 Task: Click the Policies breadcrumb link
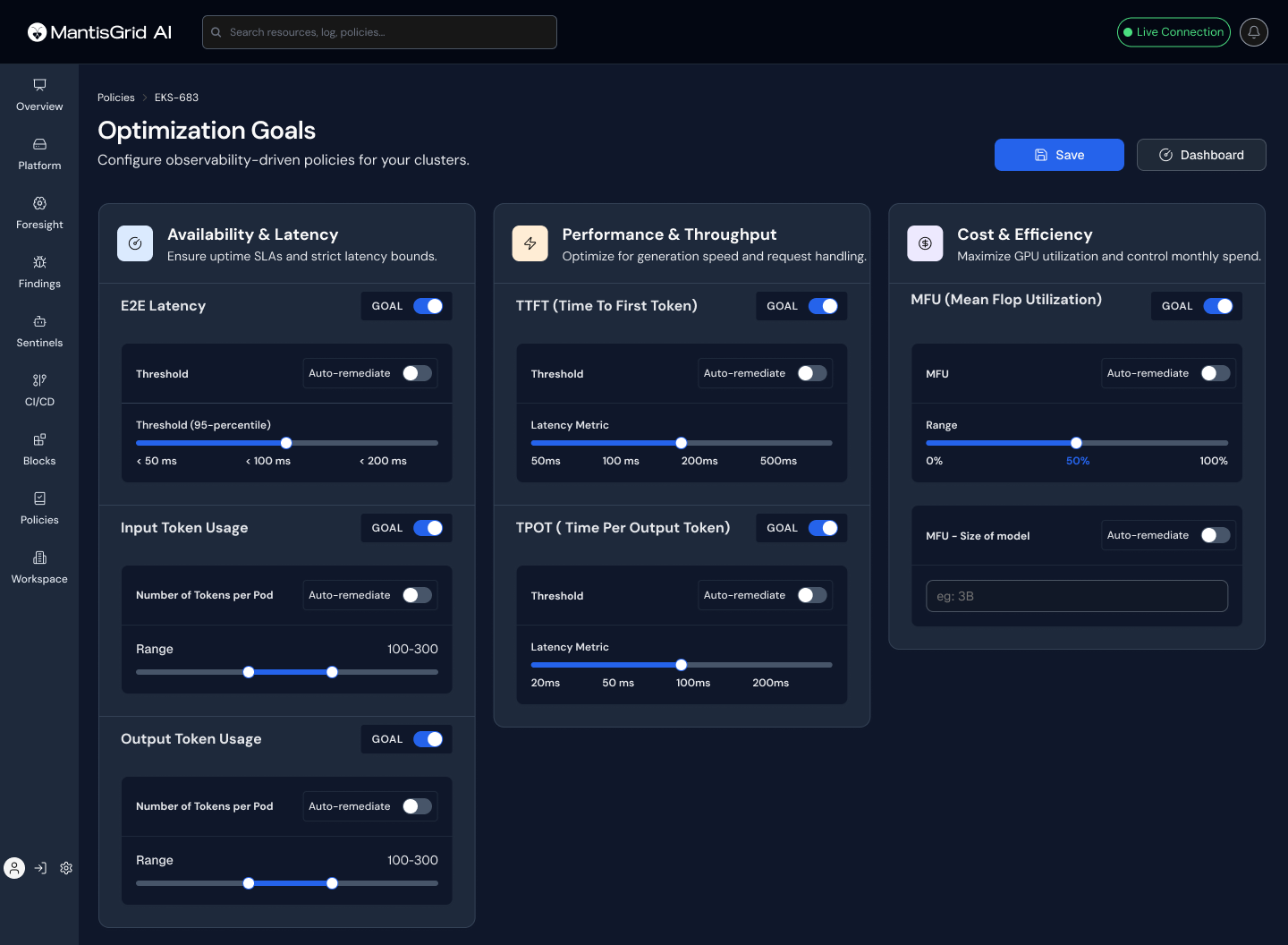[x=116, y=98]
